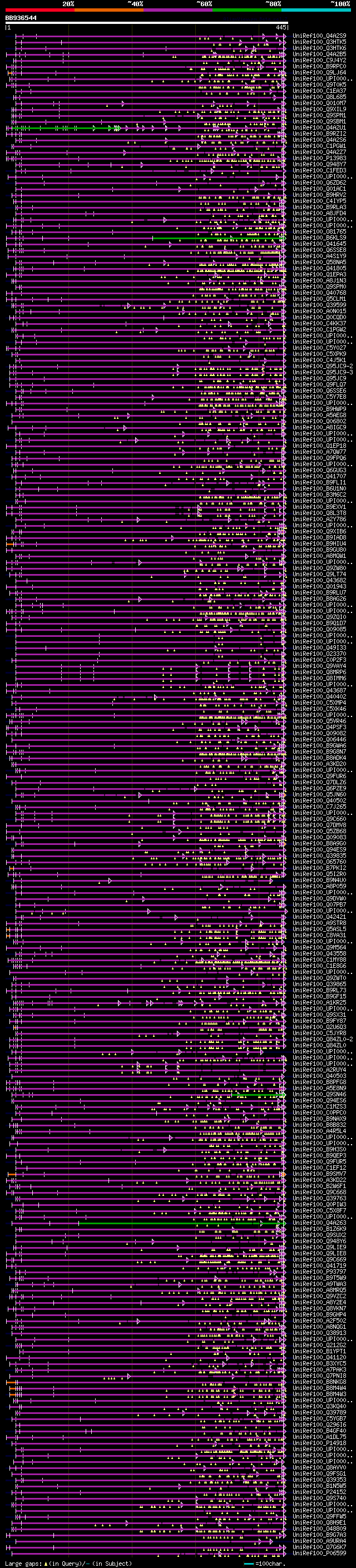Select hit UniRef100_A8JFD4
Screen dimensions: 356x1568
319,213
